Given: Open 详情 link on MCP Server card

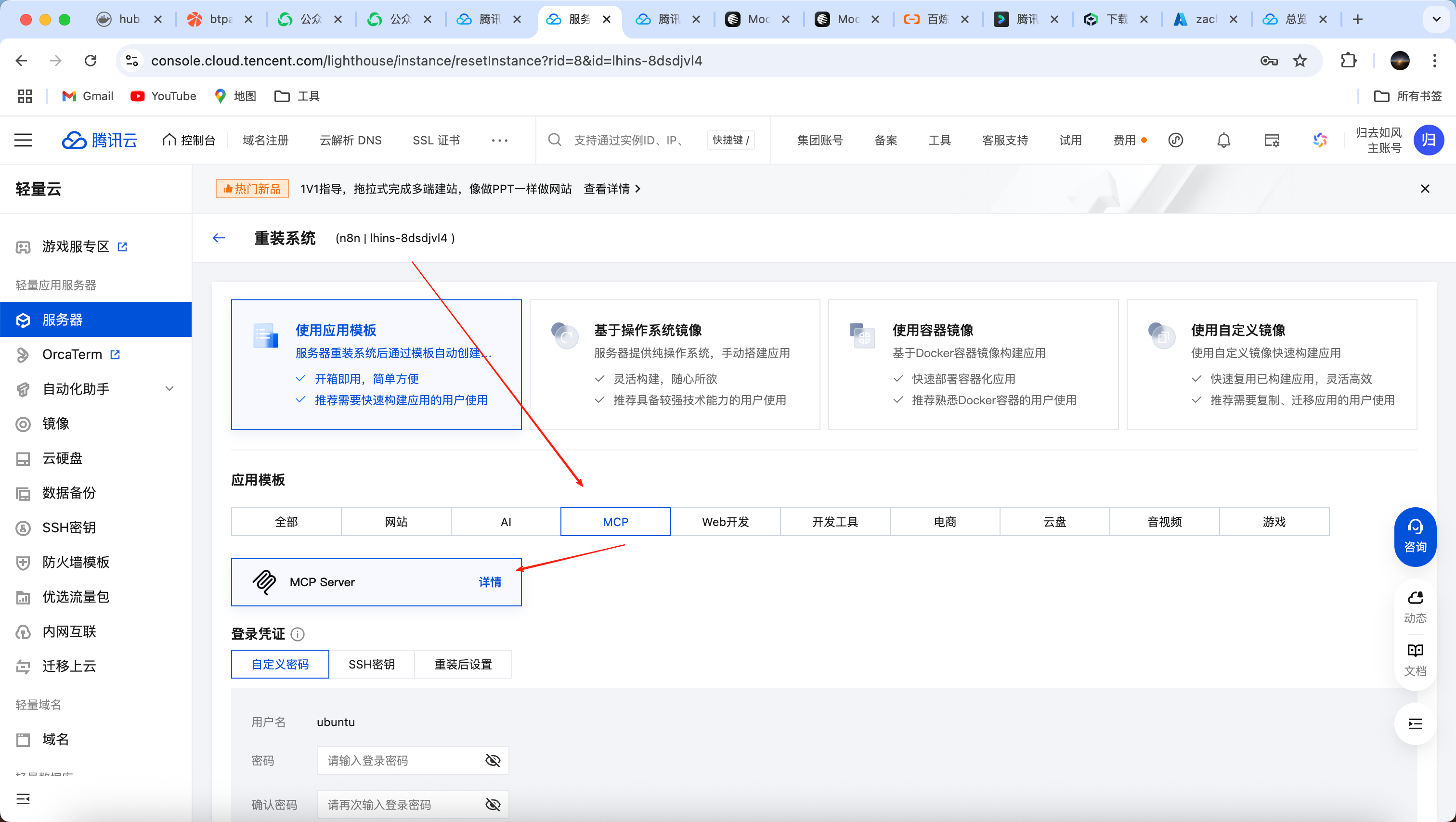Looking at the screenshot, I should pos(490,582).
